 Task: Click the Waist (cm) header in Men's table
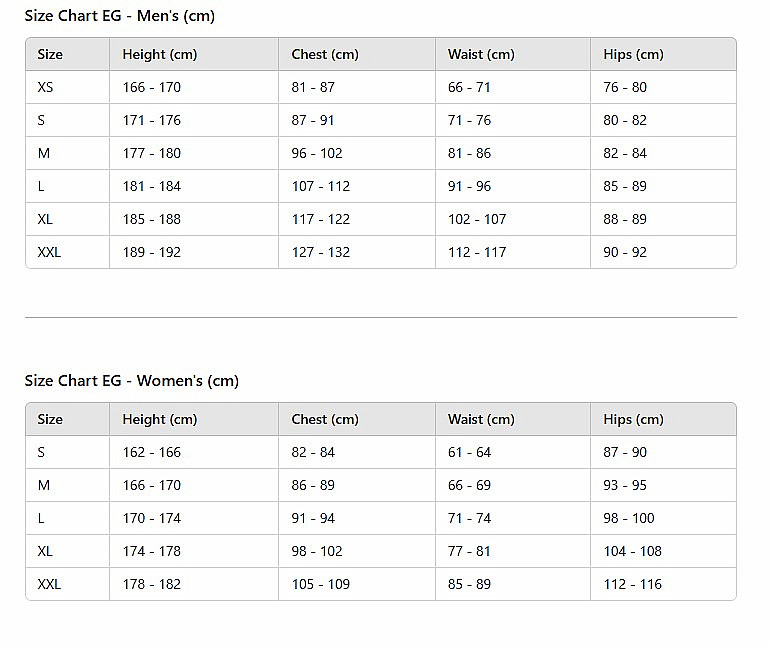point(481,54)
